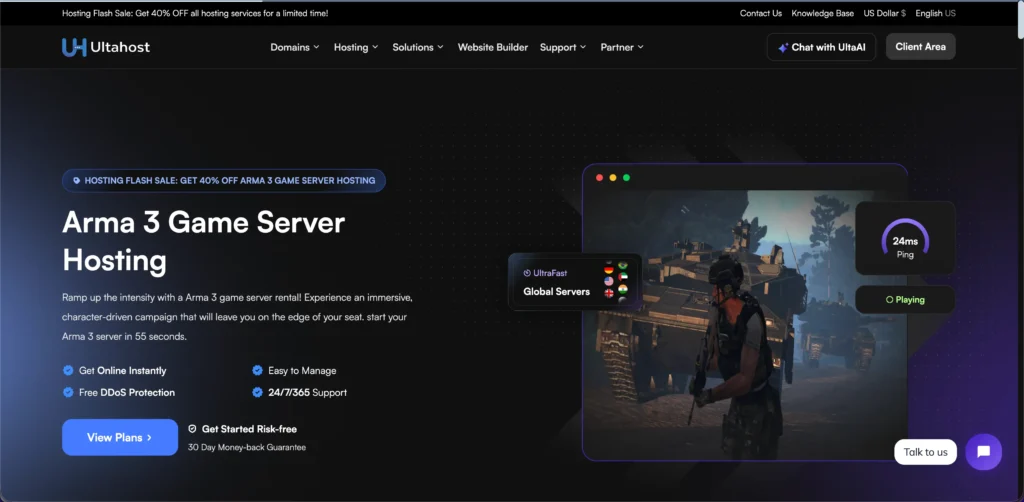The height and width of the screenshot is (502, 1024).
Task: Click the Ultahost logo icon
Action: (x=74, y=47)
